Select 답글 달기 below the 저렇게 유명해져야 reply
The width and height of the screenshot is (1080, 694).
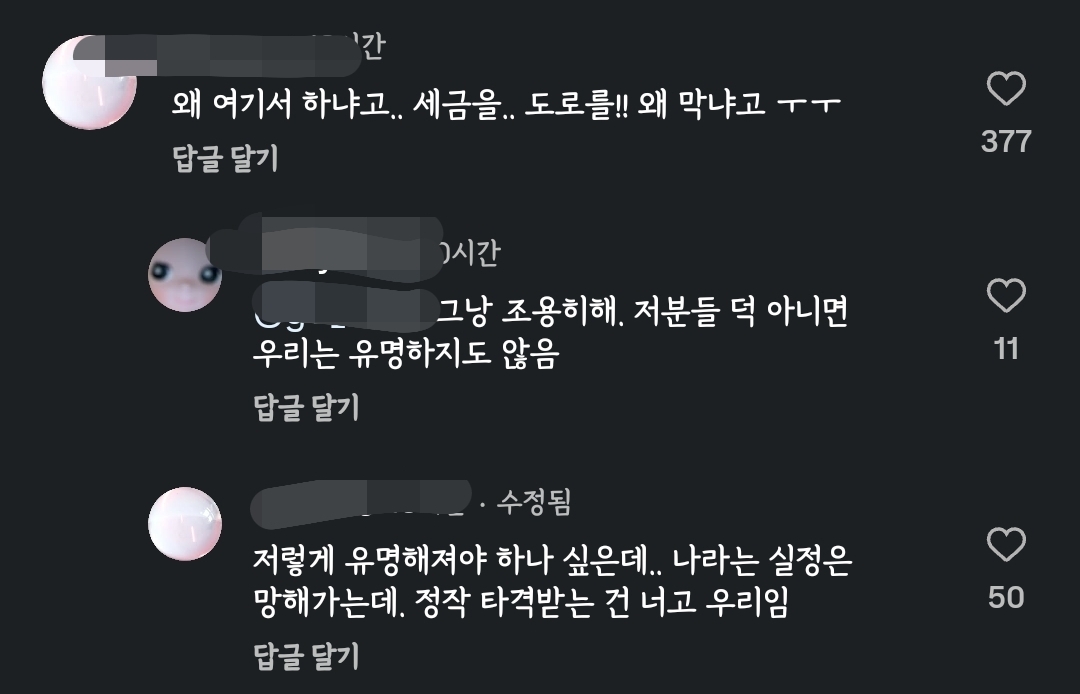(x=307, y=656)
